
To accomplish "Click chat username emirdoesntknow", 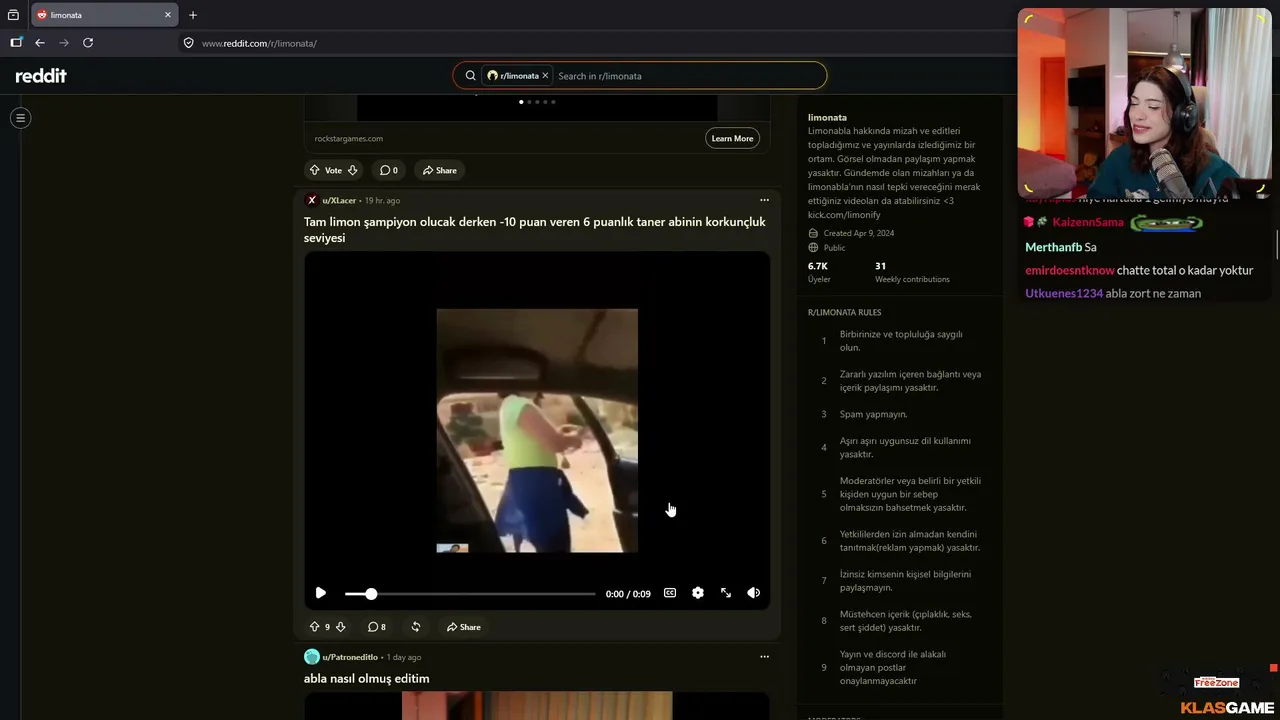I will 1069,270.
